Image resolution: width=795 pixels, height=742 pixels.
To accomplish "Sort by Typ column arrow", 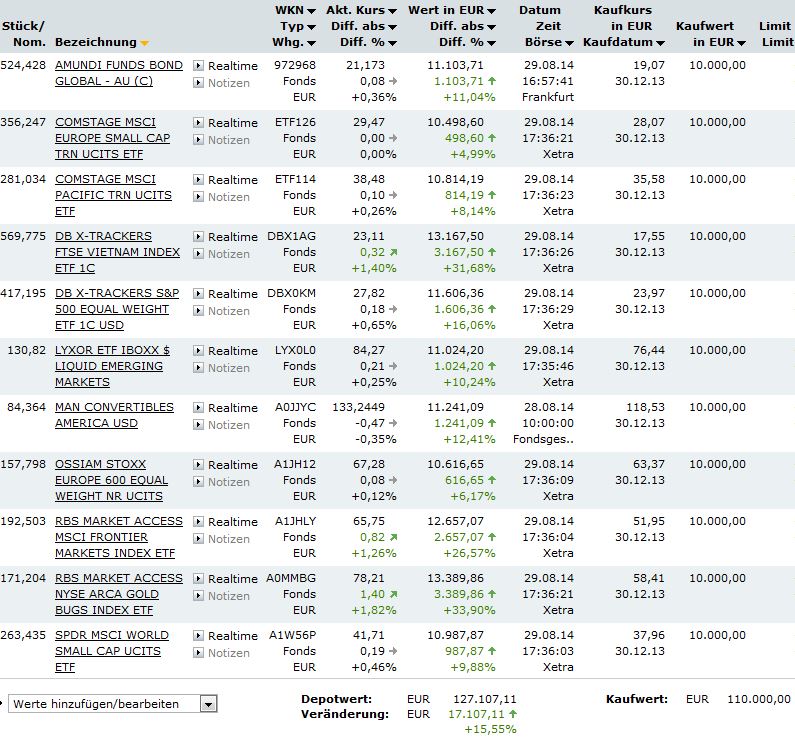I will tap(311, 27).
